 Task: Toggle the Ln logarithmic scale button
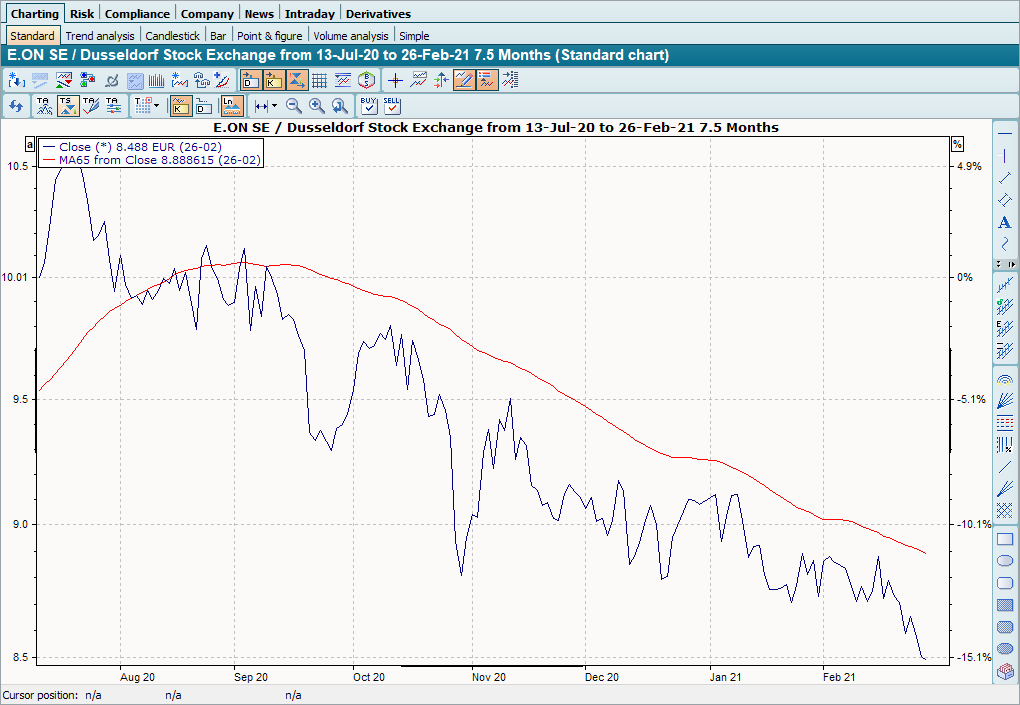tap(231, 105)
